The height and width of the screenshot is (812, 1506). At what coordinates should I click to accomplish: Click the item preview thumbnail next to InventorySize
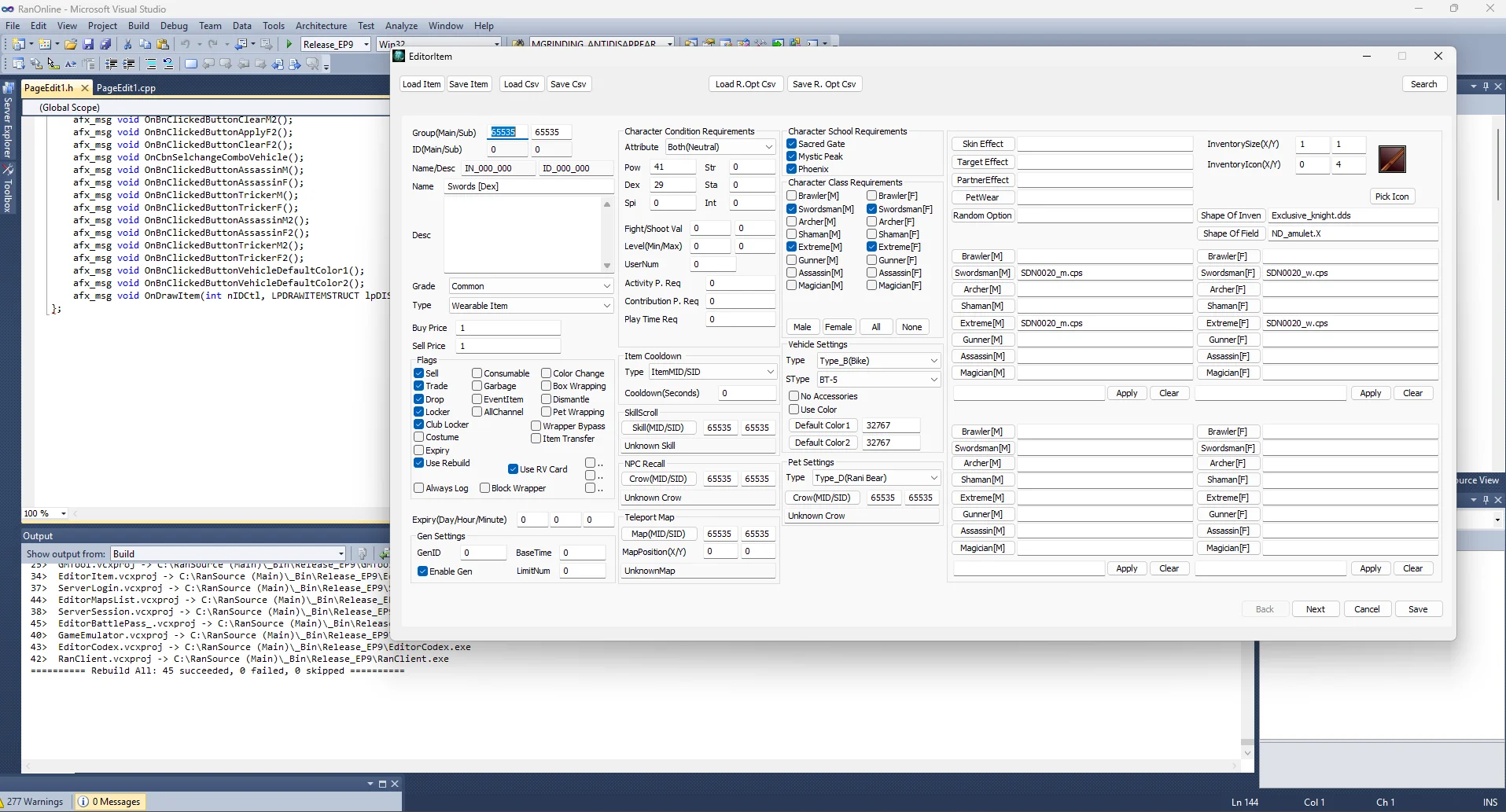(1392, 160)
